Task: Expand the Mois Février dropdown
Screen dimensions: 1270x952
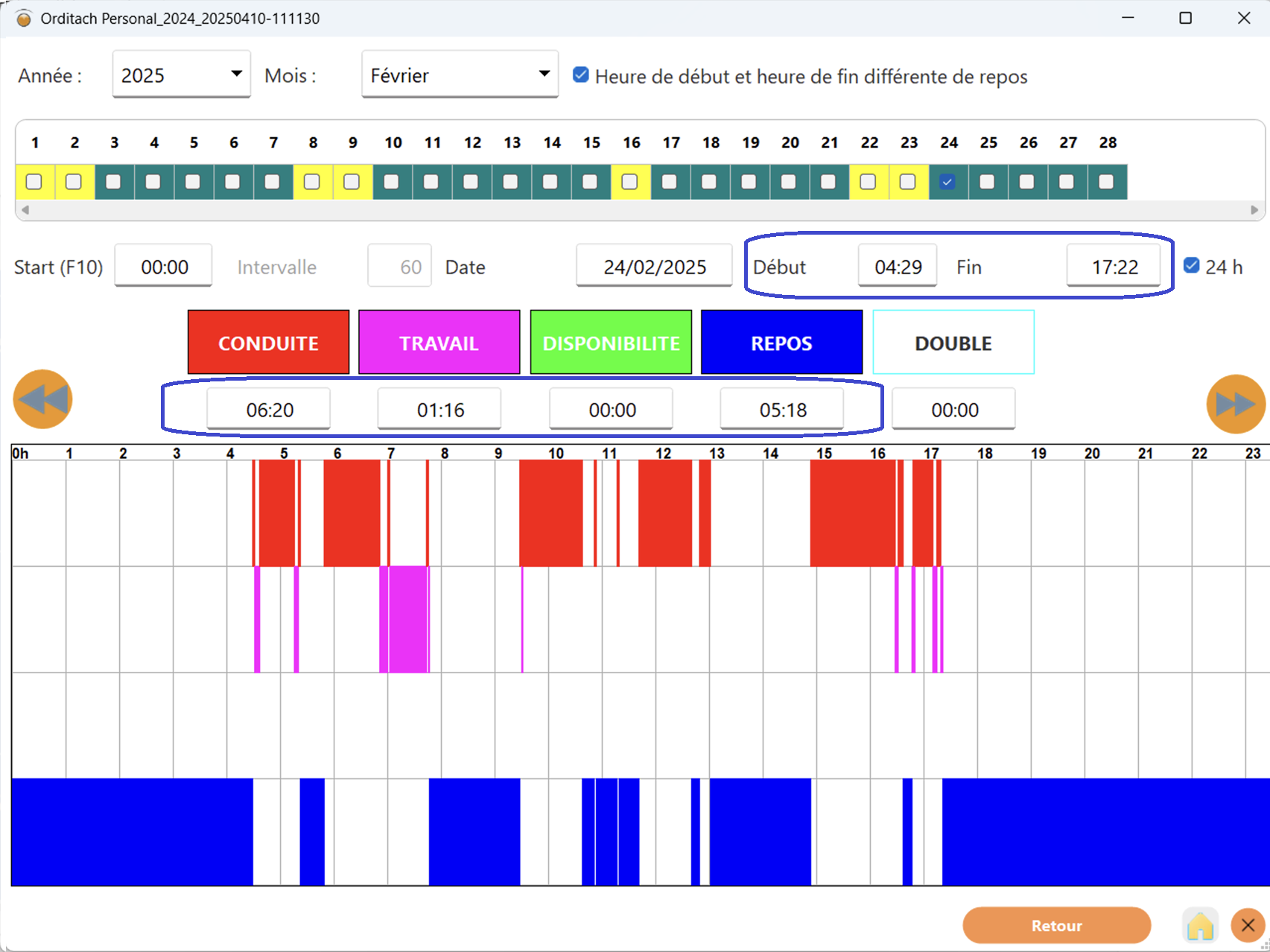Action: [460, 74]
